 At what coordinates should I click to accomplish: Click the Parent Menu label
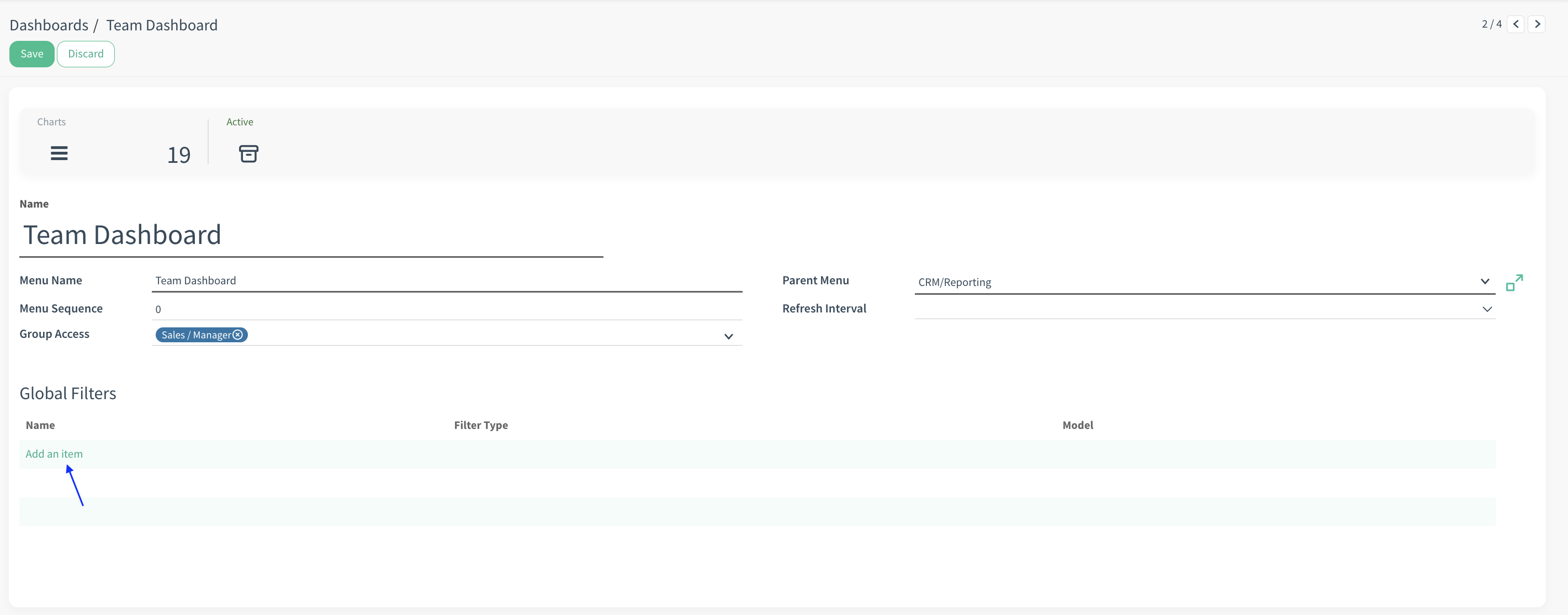815,280
